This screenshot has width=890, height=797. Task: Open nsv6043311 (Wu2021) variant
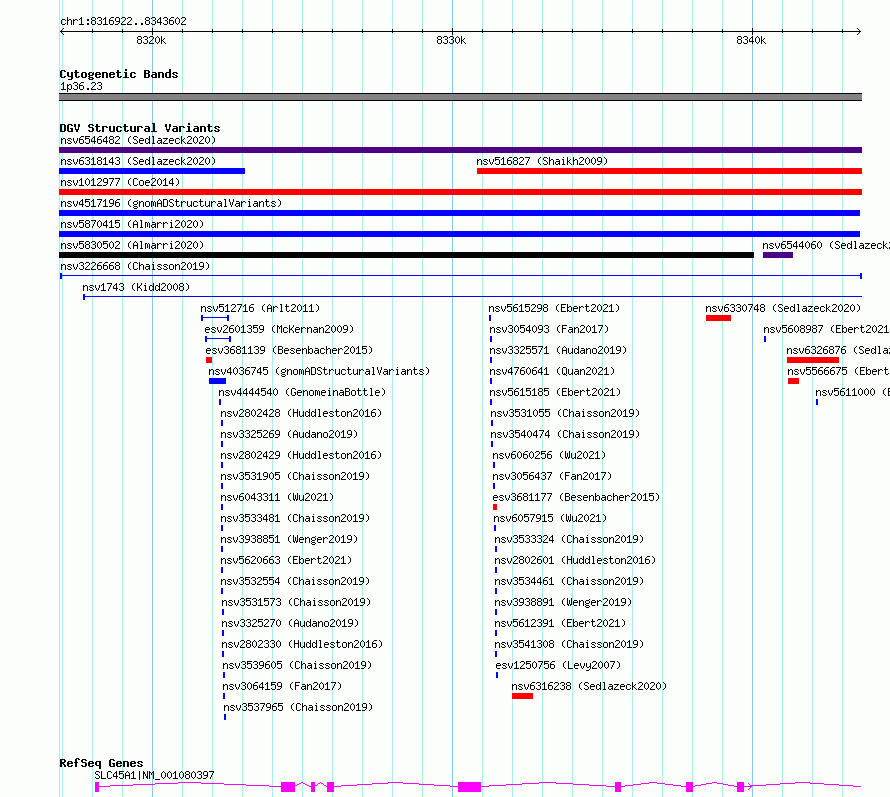[277, 497]
